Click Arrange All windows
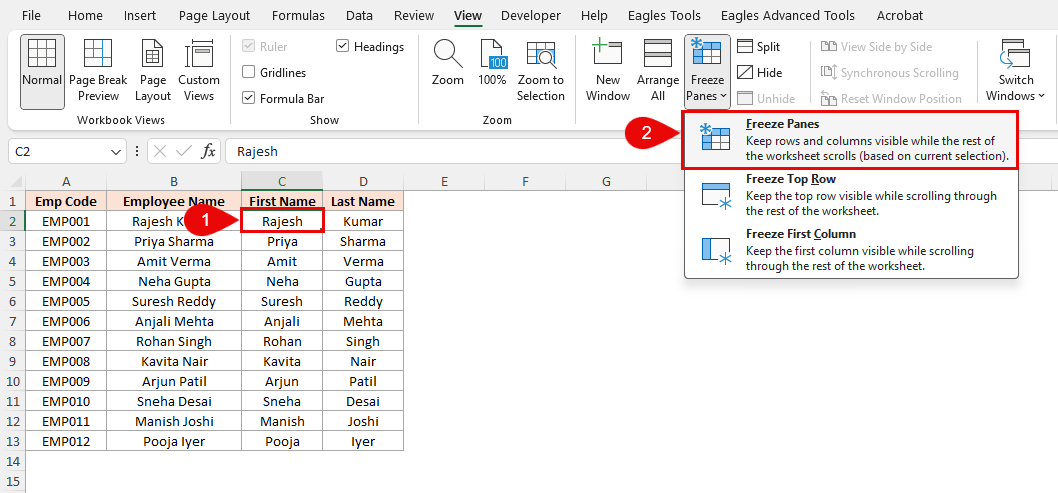This screenshot has height=493, width=1058. (x=658, y=71)
